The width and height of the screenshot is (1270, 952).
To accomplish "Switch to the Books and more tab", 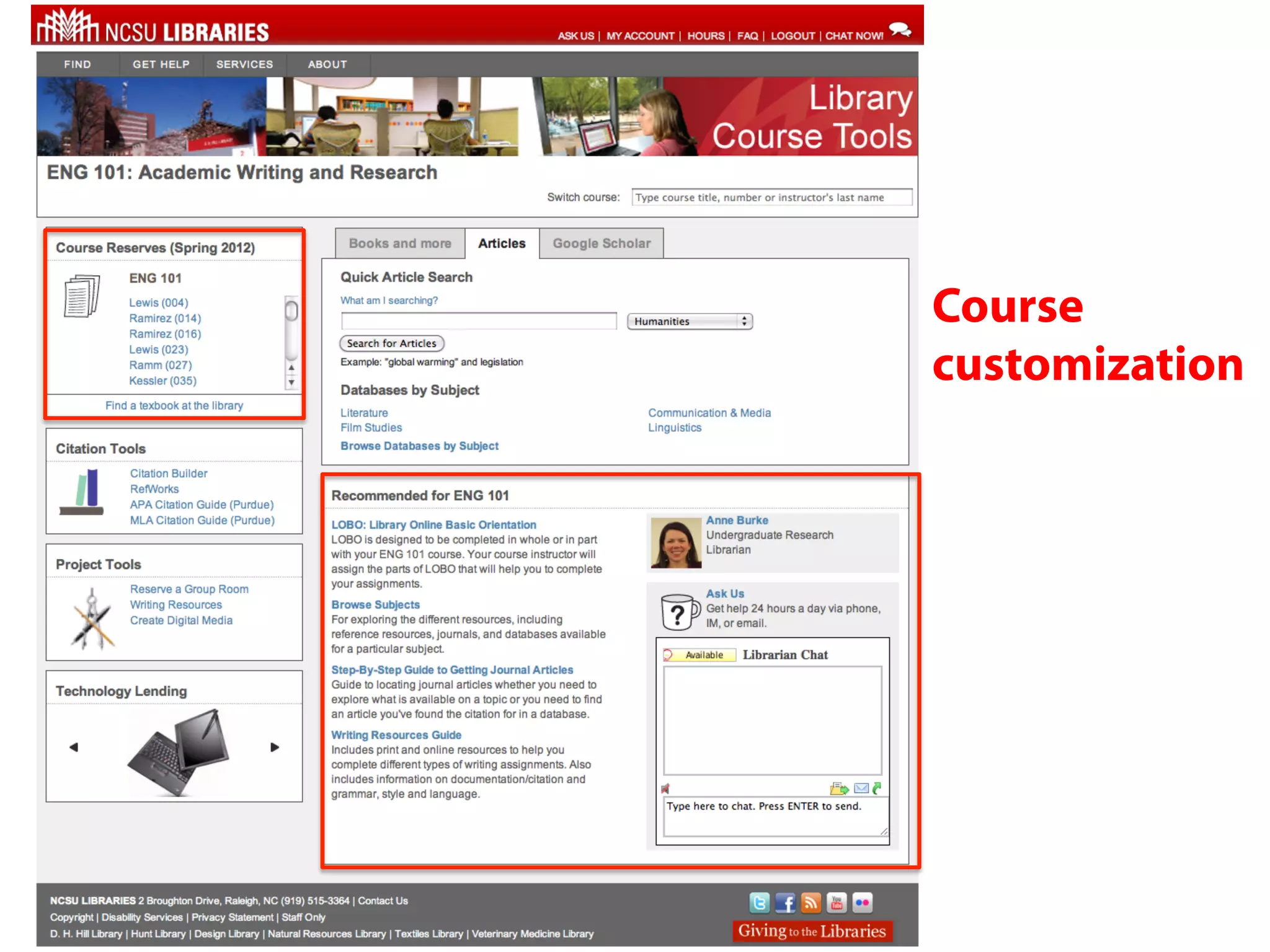I will pos(400,244).
